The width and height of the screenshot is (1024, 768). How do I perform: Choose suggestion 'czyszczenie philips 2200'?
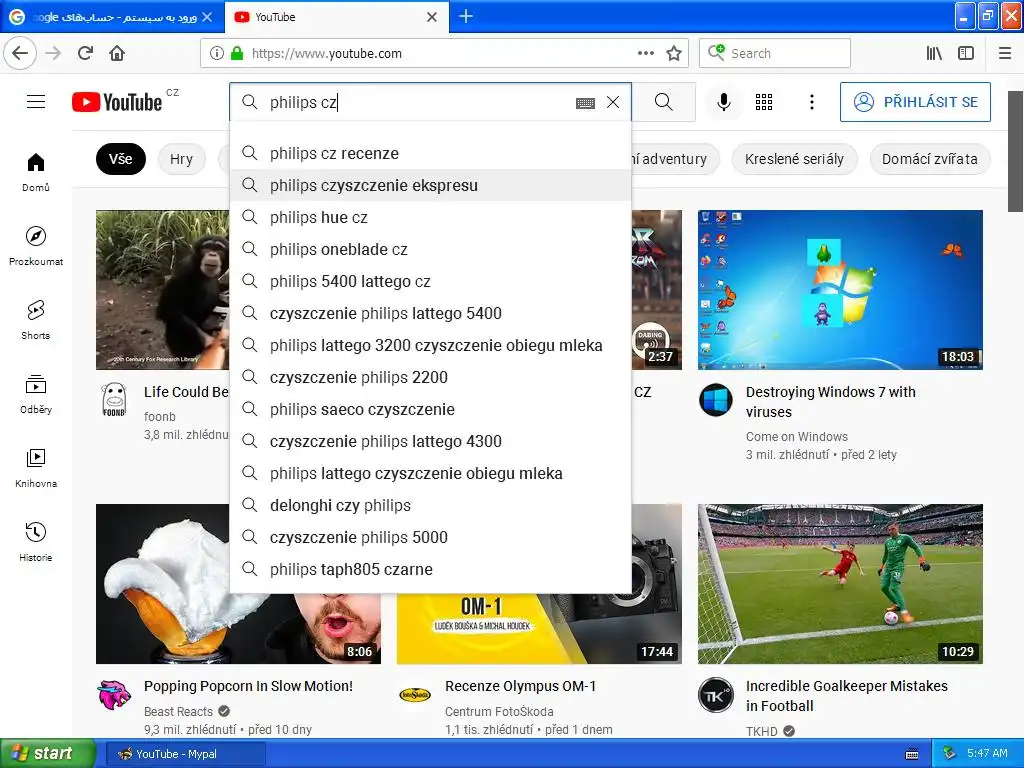(431, 377)
